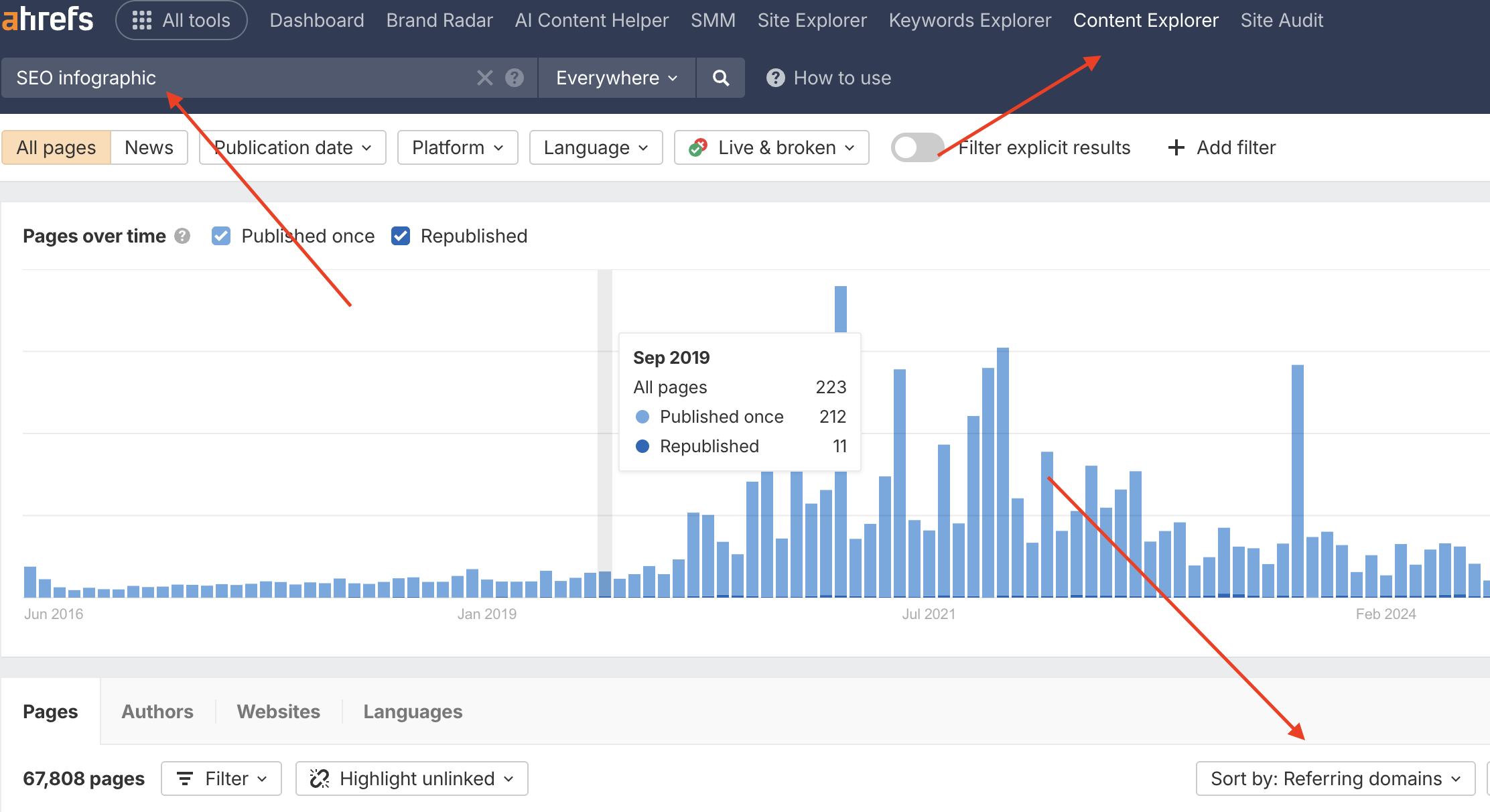Screen dimensions: 1490x812
Task: Open Content Explorer
Action: [1146, 20]
